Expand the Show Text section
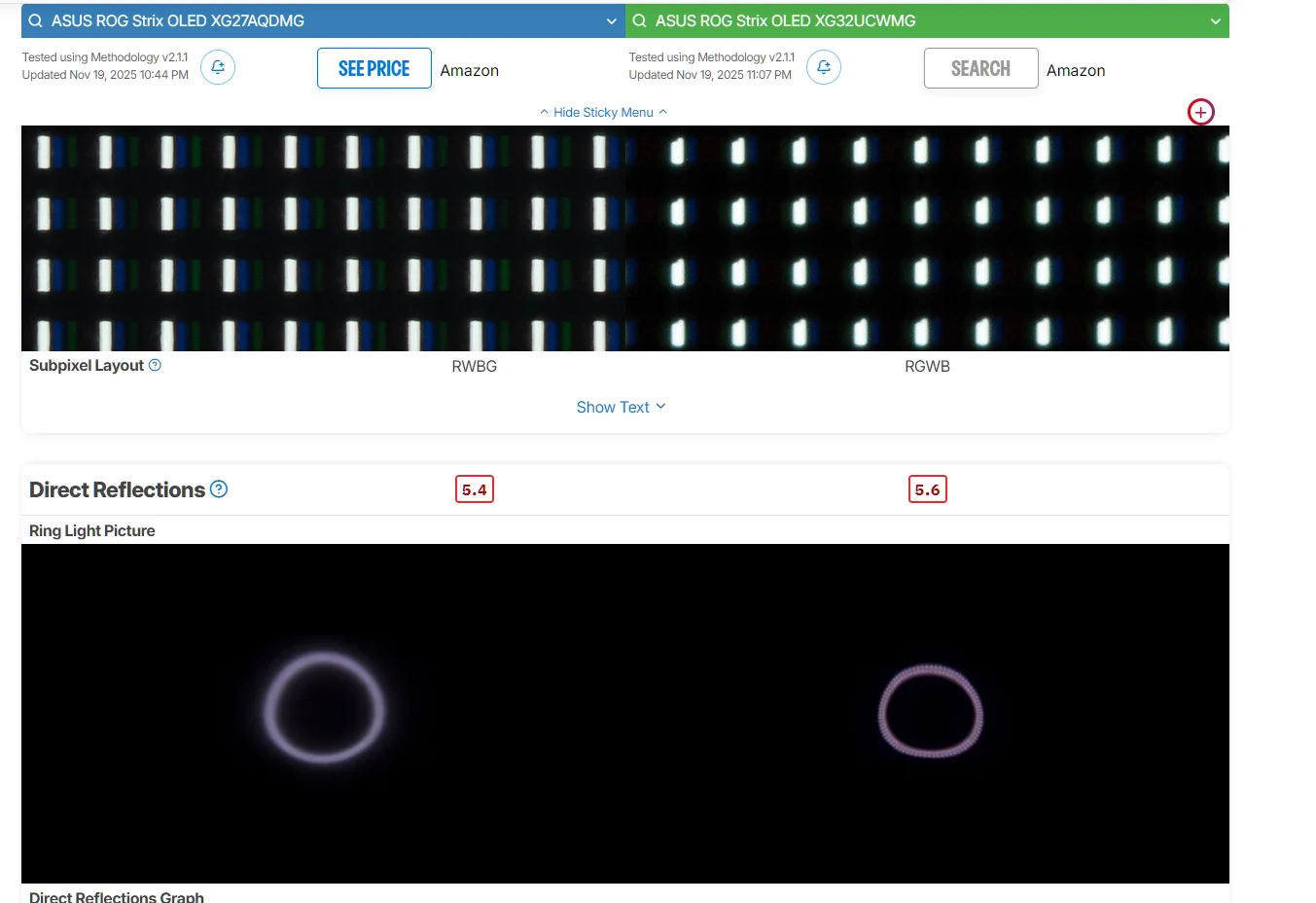Screen dimensions: 1316x903 (x=621, y=407)
